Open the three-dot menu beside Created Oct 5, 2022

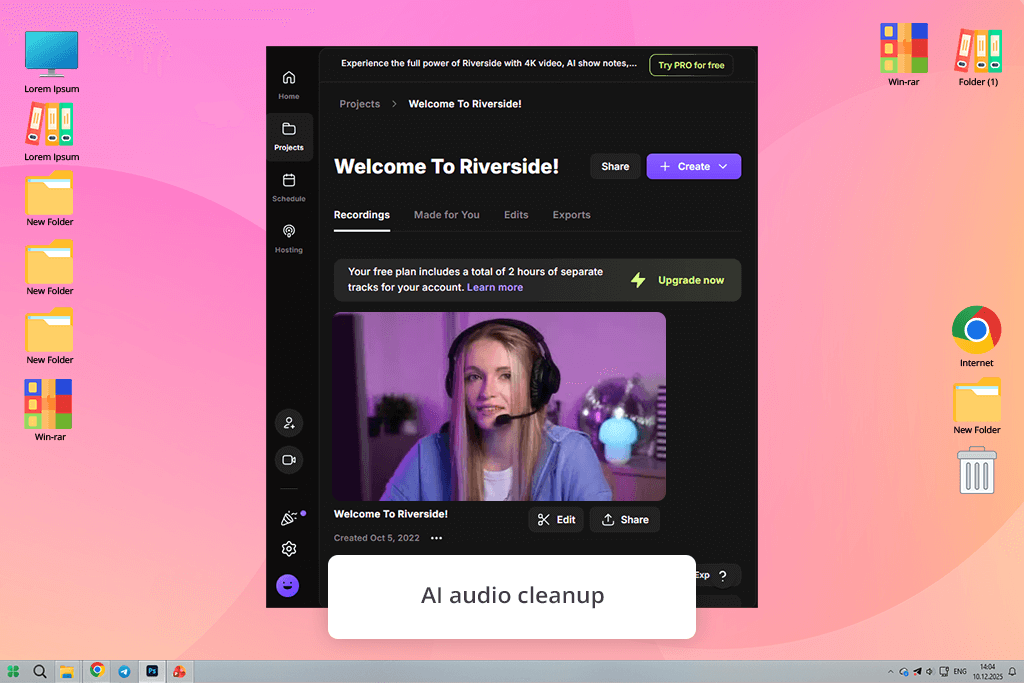(436, 538)
